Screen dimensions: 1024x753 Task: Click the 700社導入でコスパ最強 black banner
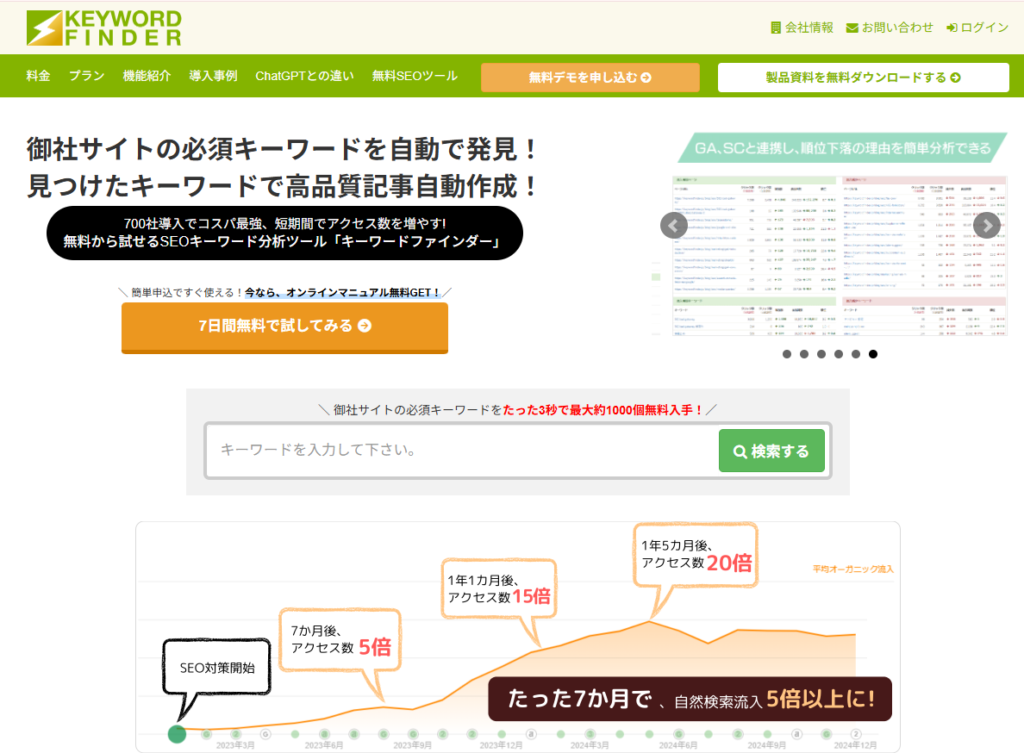click(x=285, y=233)
